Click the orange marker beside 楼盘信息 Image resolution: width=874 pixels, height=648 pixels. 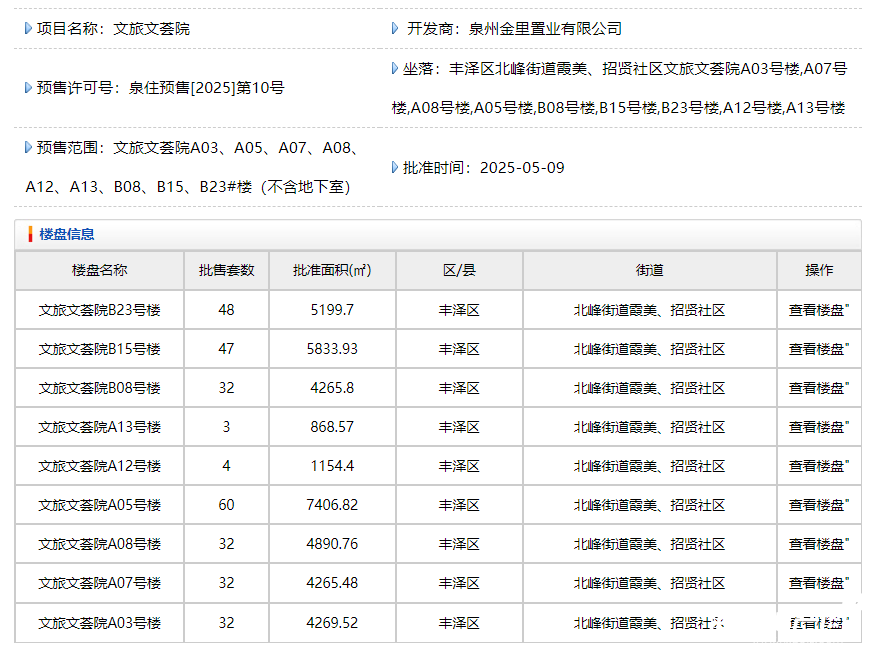tap(30, 234)
